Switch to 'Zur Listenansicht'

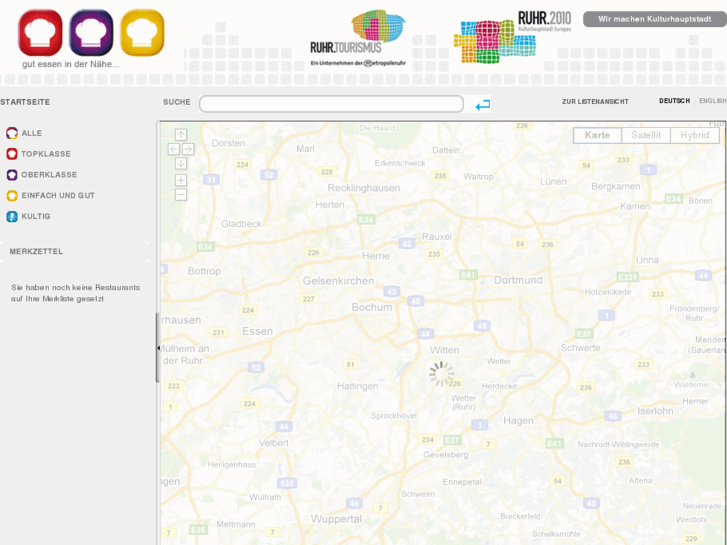(595, 102)
